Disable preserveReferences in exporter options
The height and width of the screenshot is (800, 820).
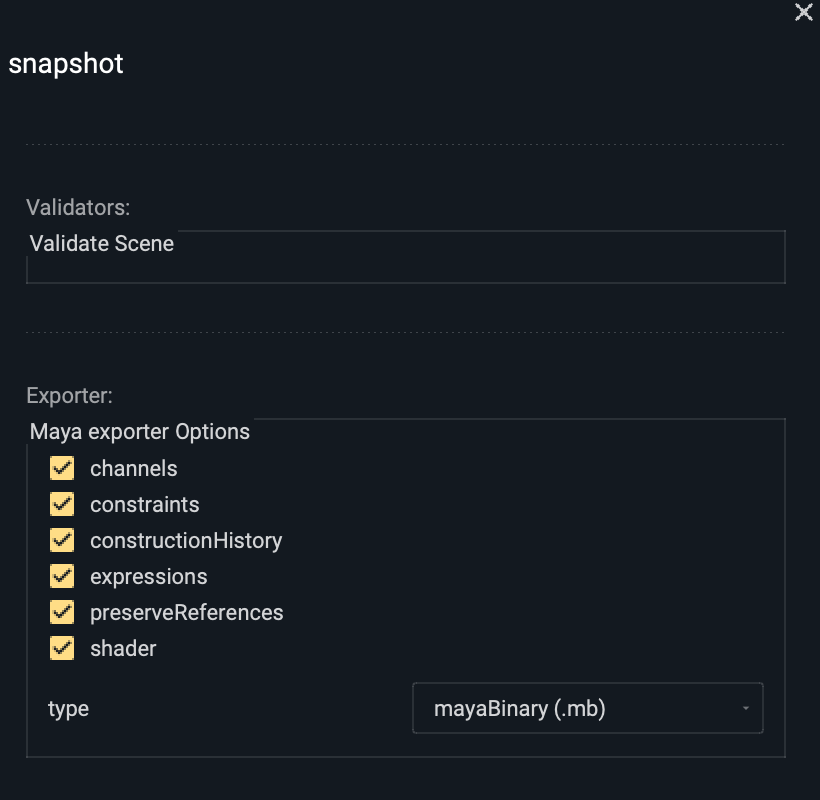[x=61, y=612]
